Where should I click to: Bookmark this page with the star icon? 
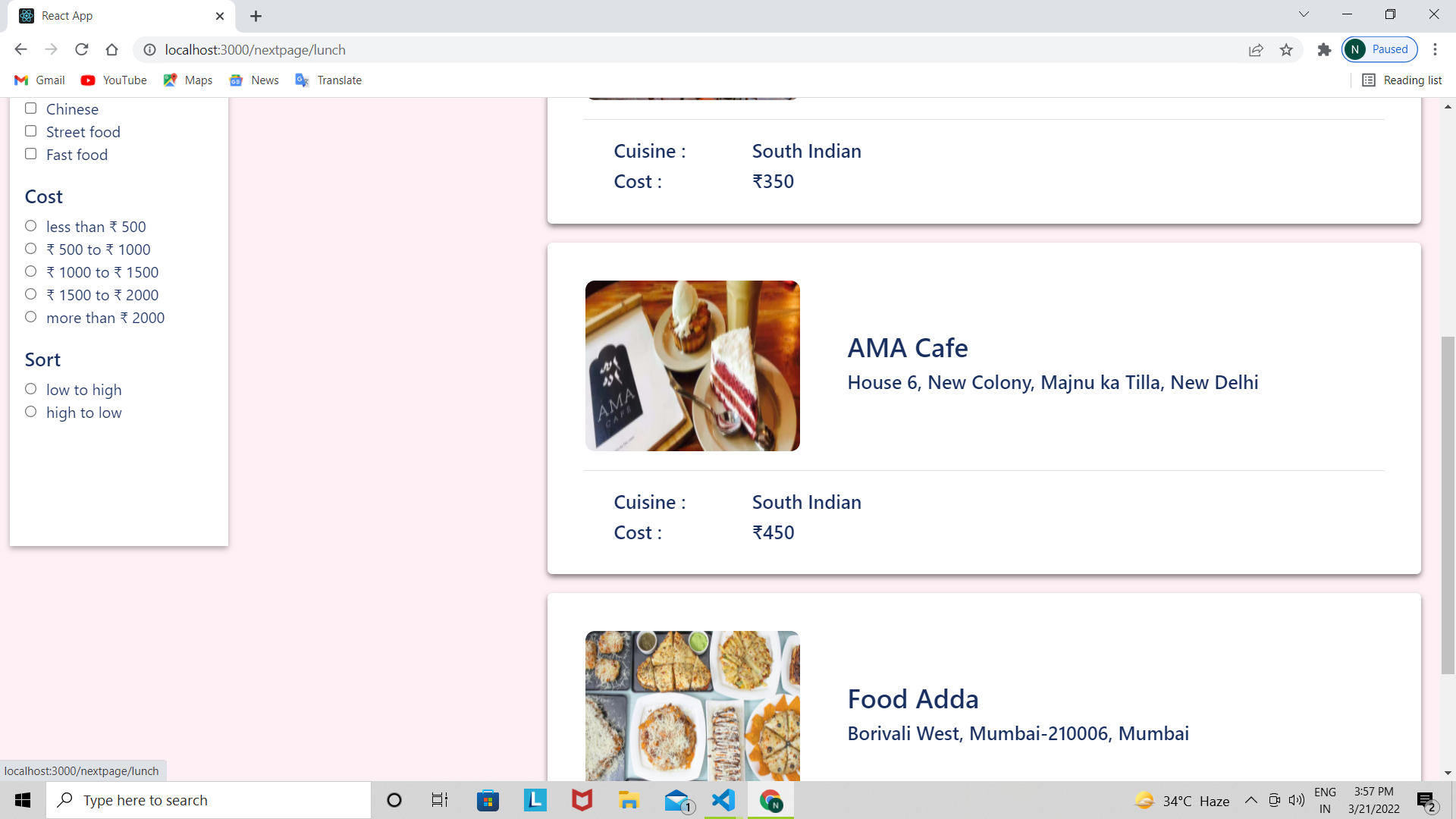click(1286, 49)
